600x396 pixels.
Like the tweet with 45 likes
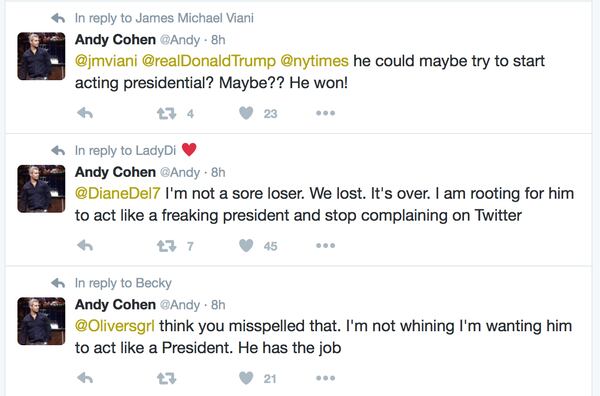point(246,246)
